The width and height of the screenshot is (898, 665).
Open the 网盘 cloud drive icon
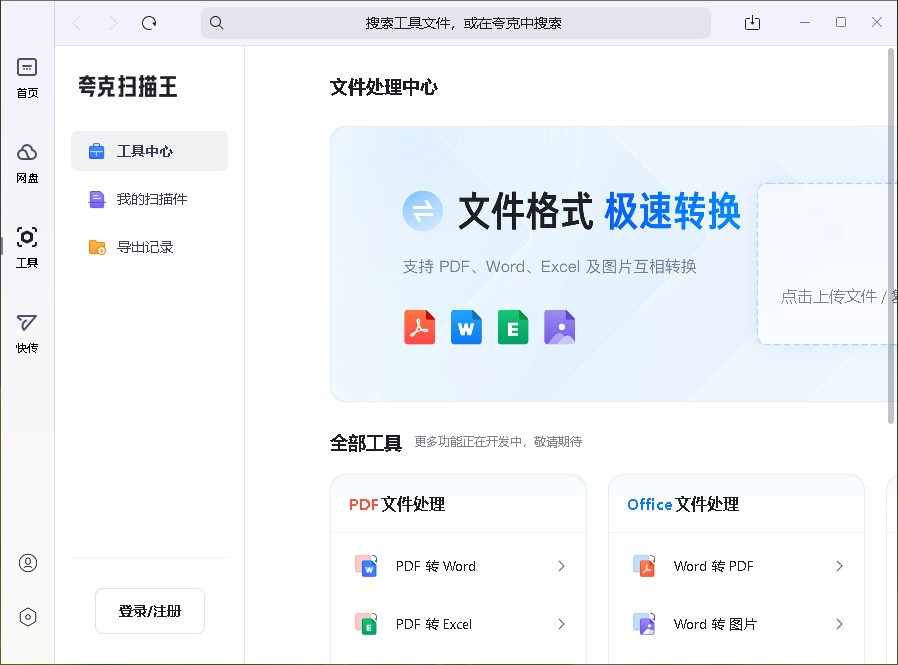coord(27,152)
